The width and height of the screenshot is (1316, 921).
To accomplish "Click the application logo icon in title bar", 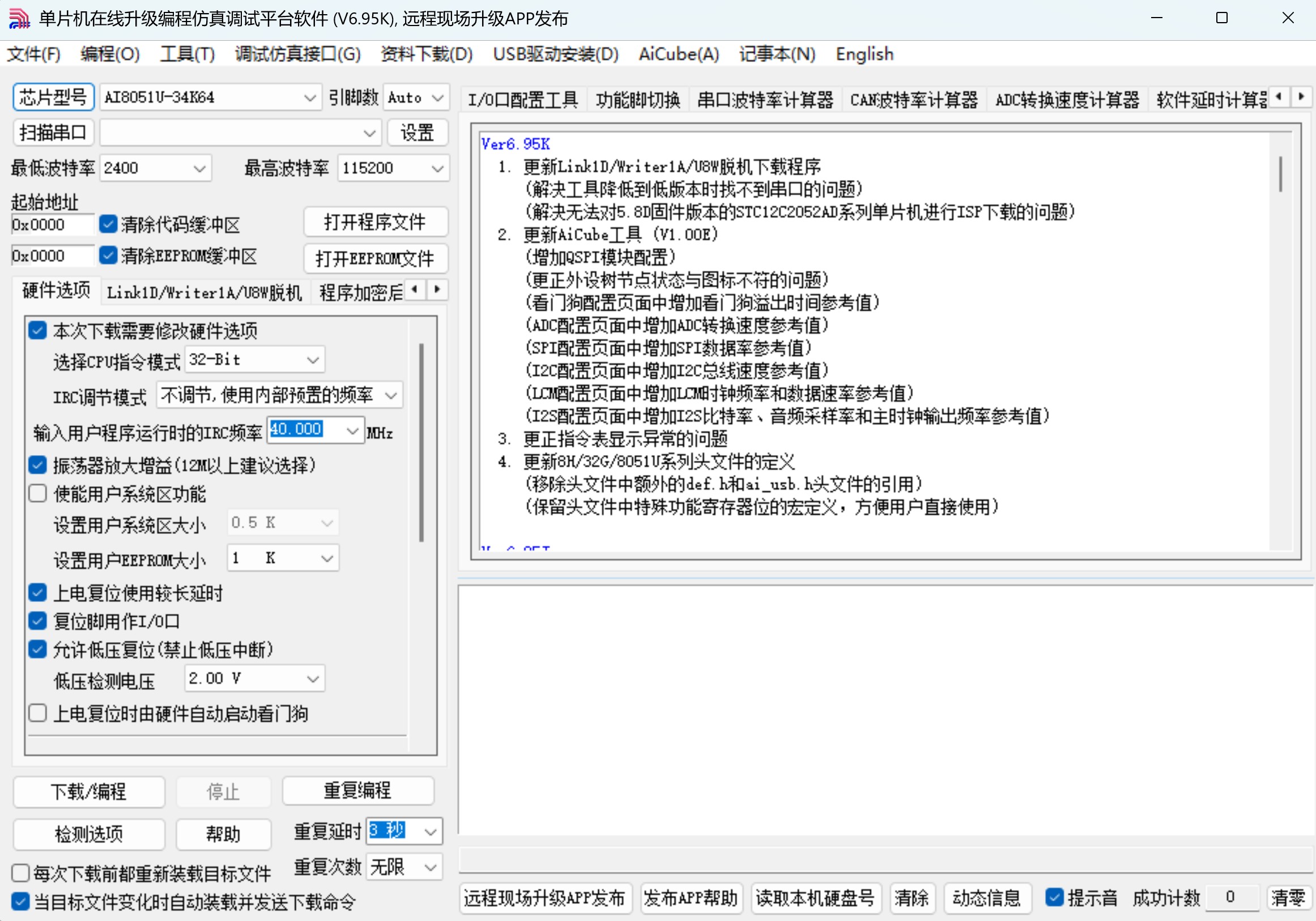I will click(x=19, y=18).
